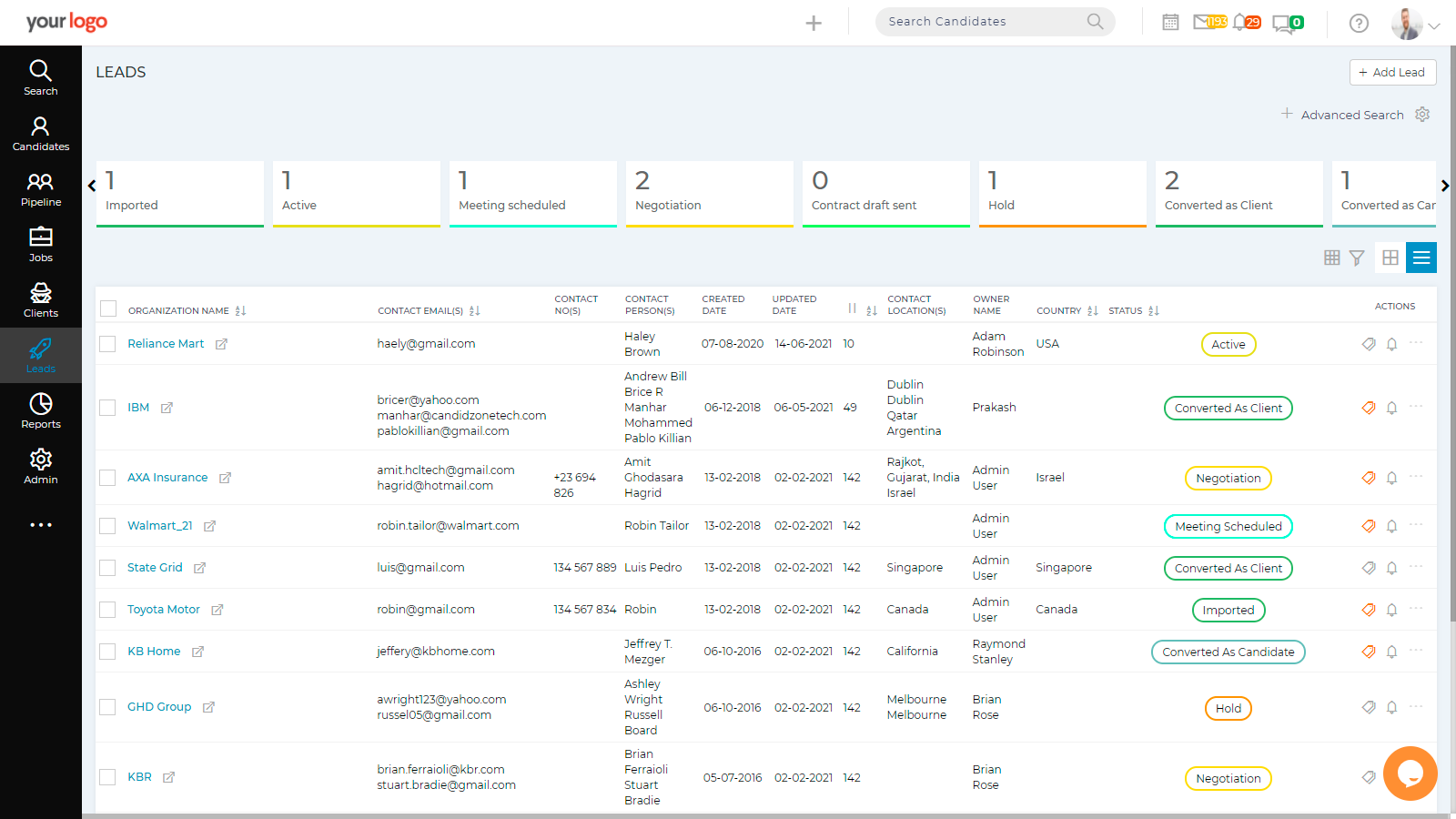1456x819 pixels.
Task: Go to Candidates in the sidebar
Action: pyautogui.click(x=40, y=134)
